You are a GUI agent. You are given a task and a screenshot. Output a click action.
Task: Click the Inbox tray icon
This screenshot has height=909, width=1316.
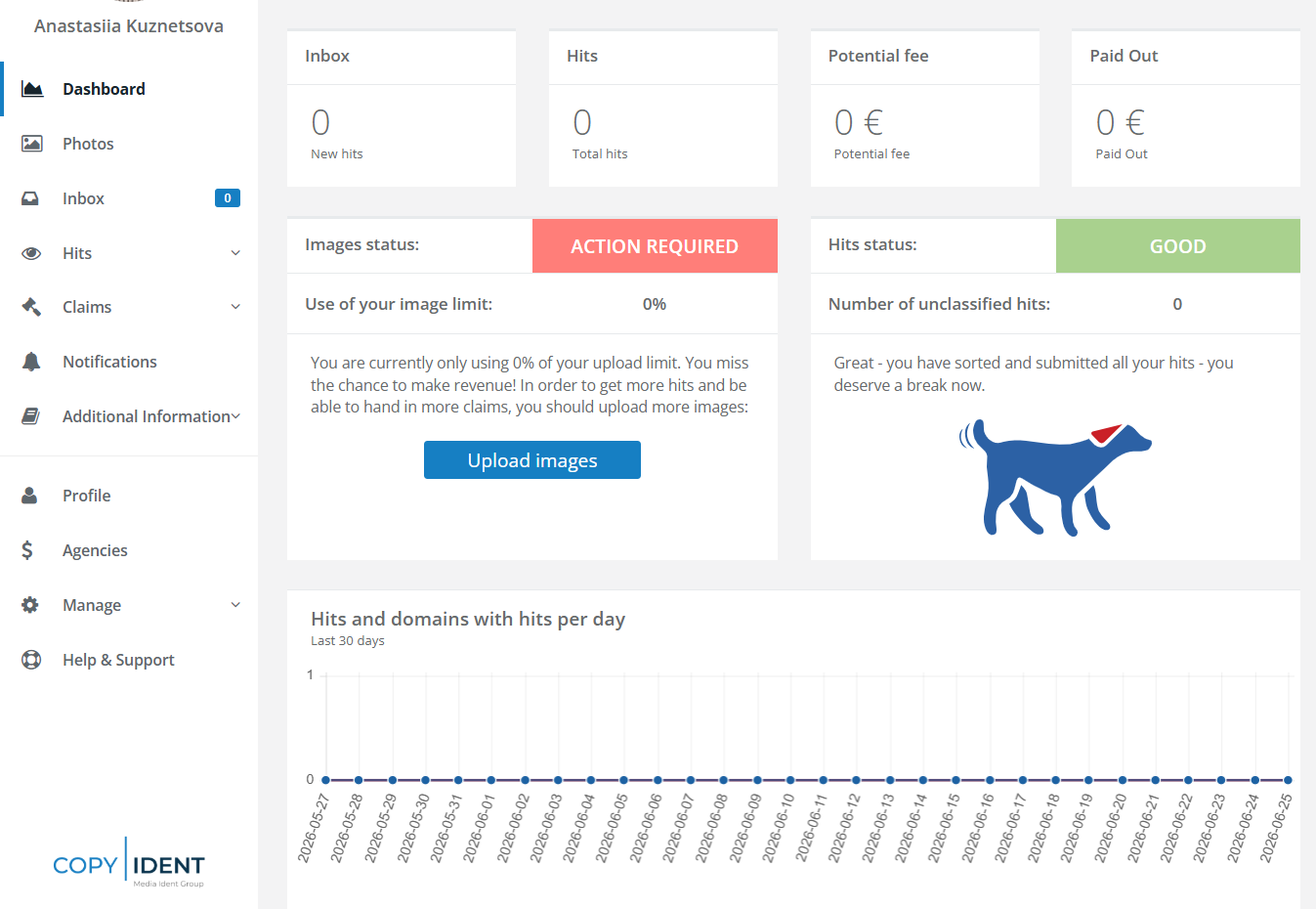[x=31, y=198]
